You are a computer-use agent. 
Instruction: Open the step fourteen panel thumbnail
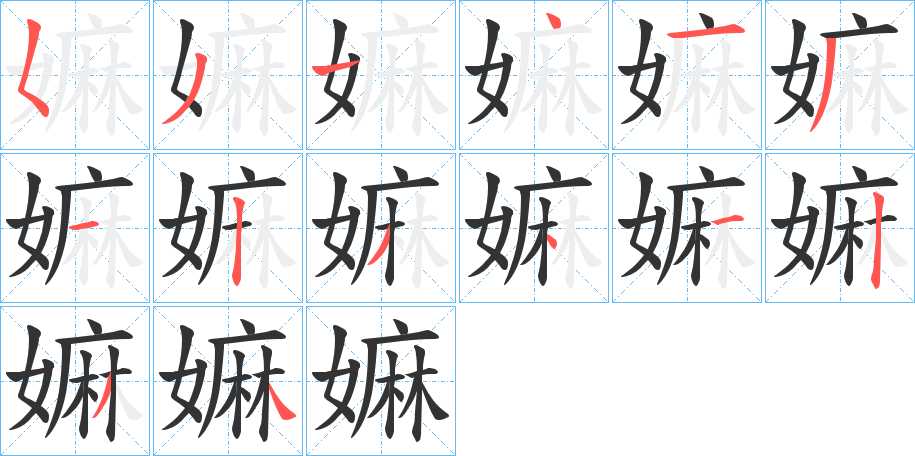point(228,381)
